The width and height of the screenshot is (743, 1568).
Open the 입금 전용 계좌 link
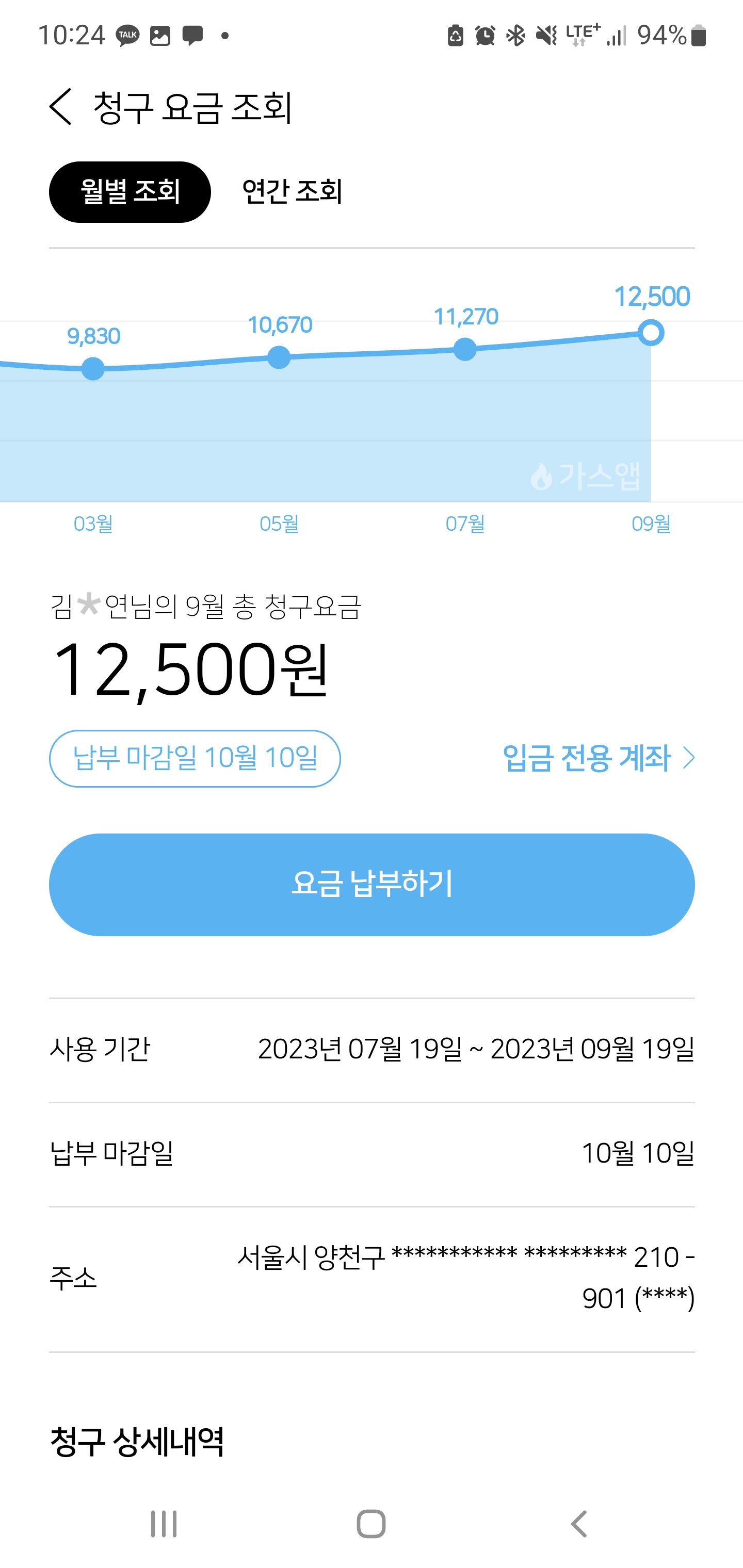(x=587, y=758)
